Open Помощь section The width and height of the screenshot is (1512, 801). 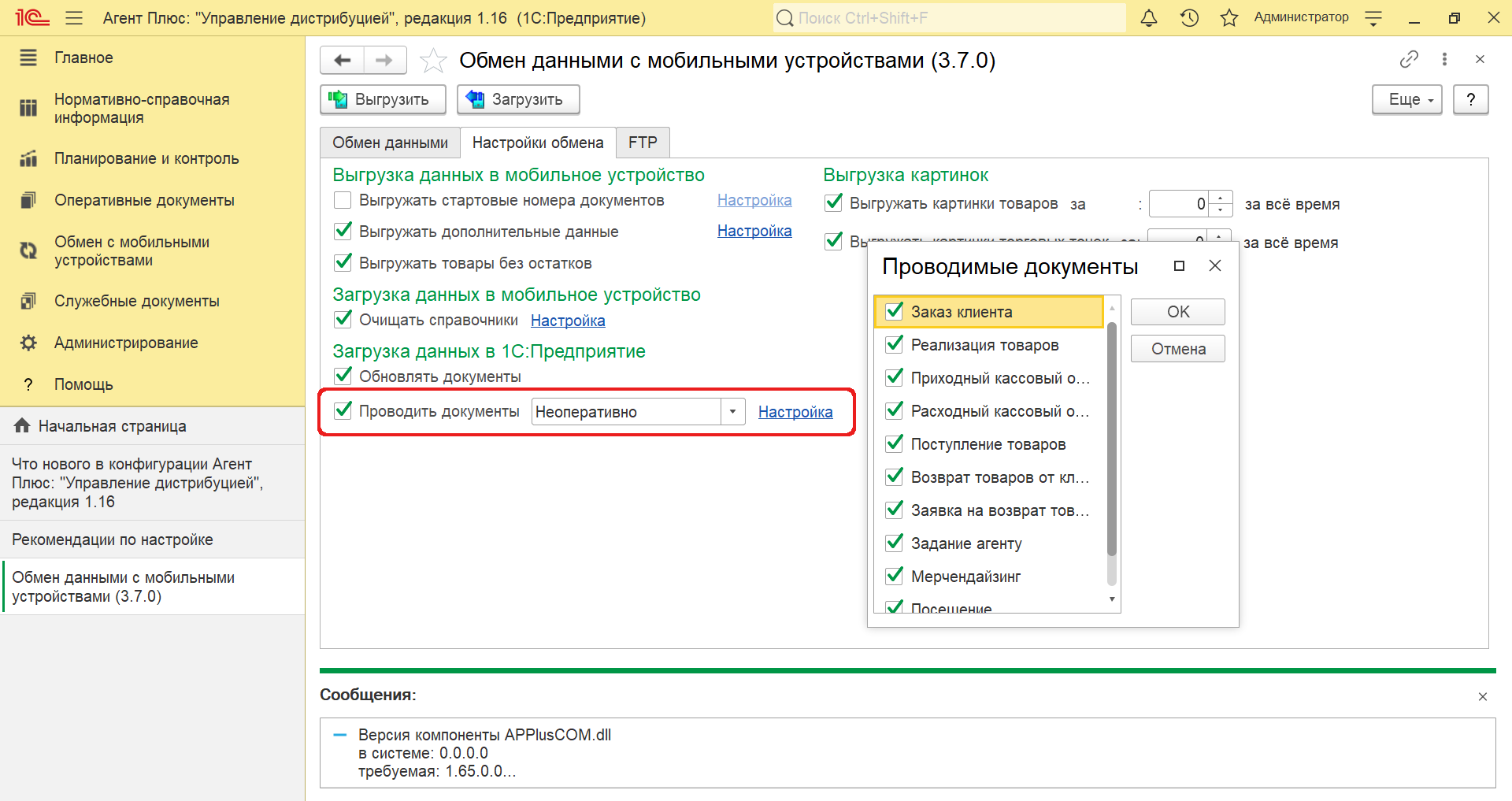click(152, 384)
